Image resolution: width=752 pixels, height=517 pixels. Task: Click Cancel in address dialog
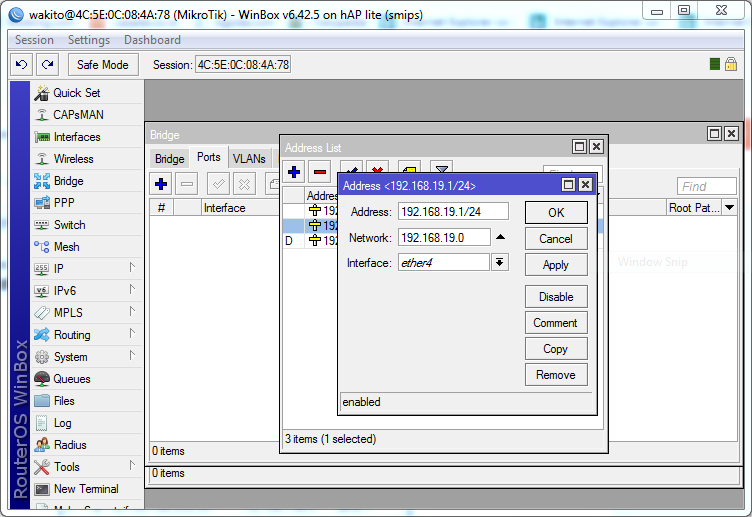tap(556, 239)
